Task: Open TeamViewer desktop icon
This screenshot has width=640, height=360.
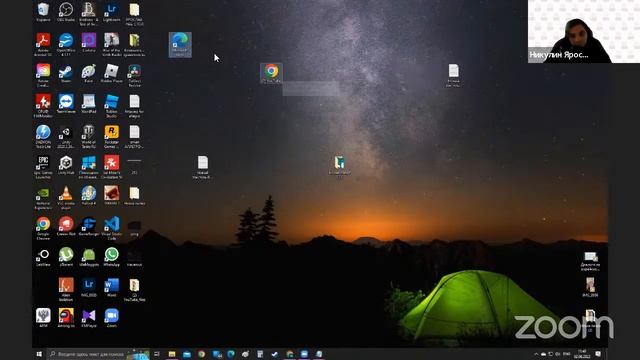Action: 66,104
